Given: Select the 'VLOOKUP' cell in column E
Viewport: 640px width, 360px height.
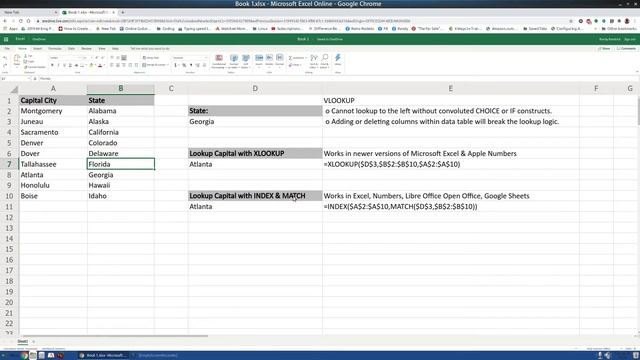Looking at the screenshot, I should coord(451,100).
